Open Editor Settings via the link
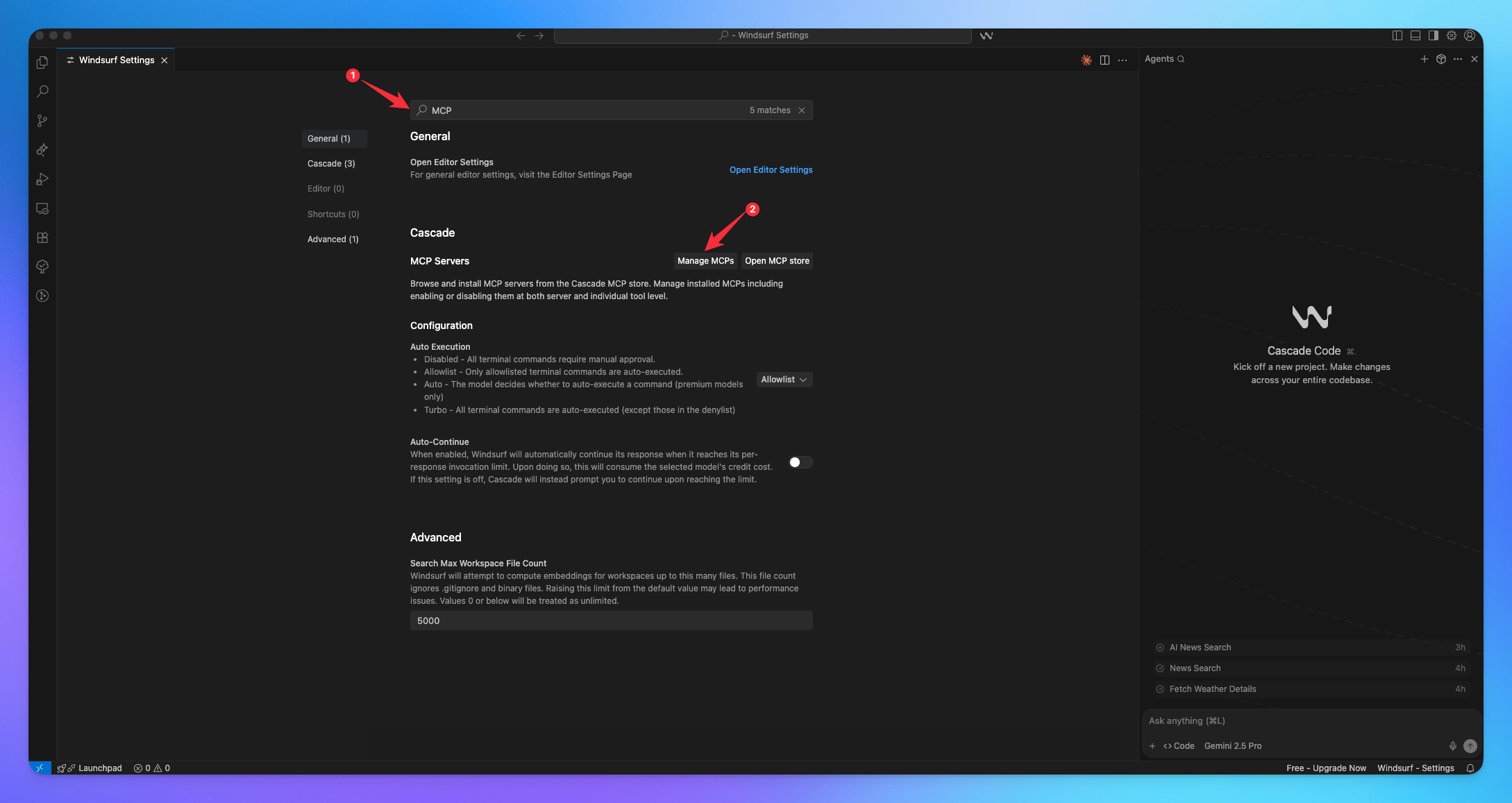Image resolution: width=1512 pixels, height=803 pixels. [x=771, y=169]
